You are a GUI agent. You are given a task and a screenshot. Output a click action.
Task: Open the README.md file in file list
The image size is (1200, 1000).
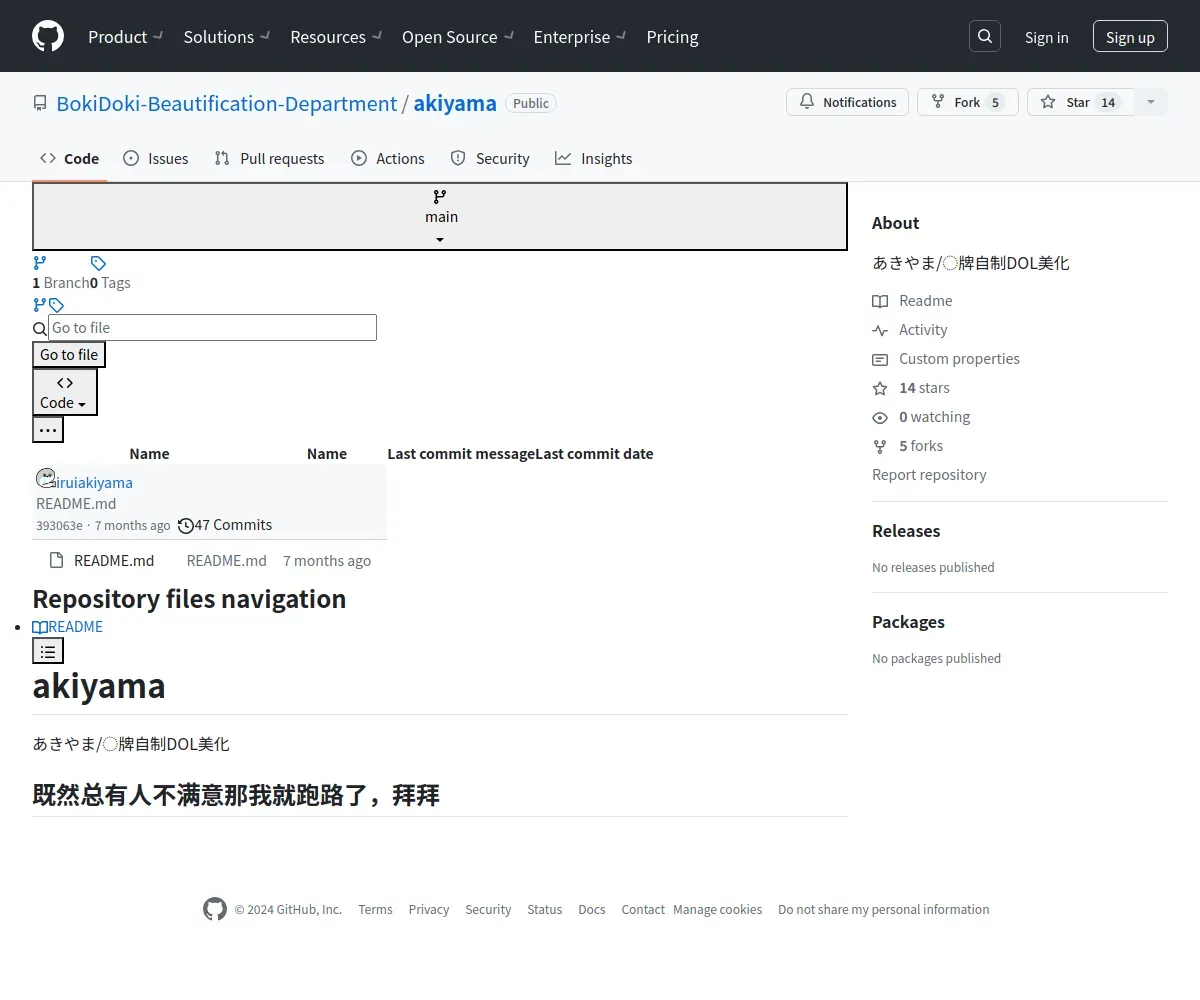point(114,560)
